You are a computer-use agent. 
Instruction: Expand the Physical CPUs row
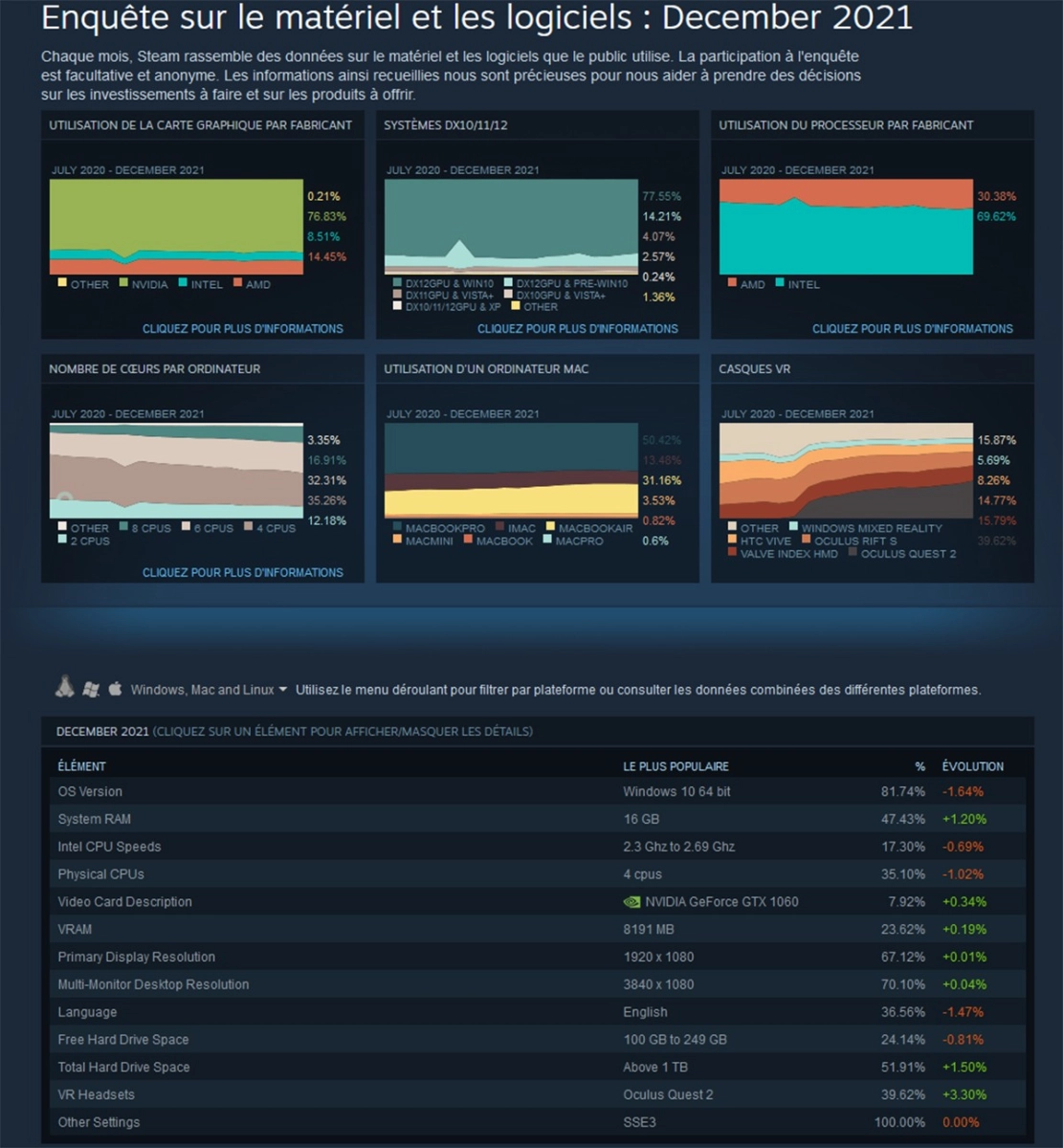tap(538, 874)
